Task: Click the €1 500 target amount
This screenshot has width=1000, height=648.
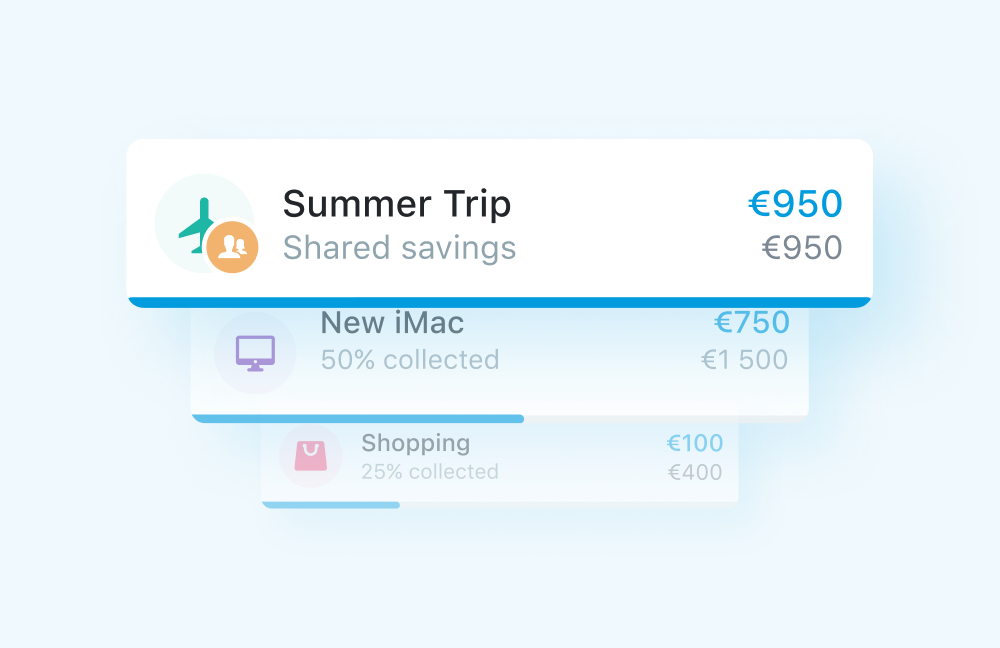Action: click(744, 360)
